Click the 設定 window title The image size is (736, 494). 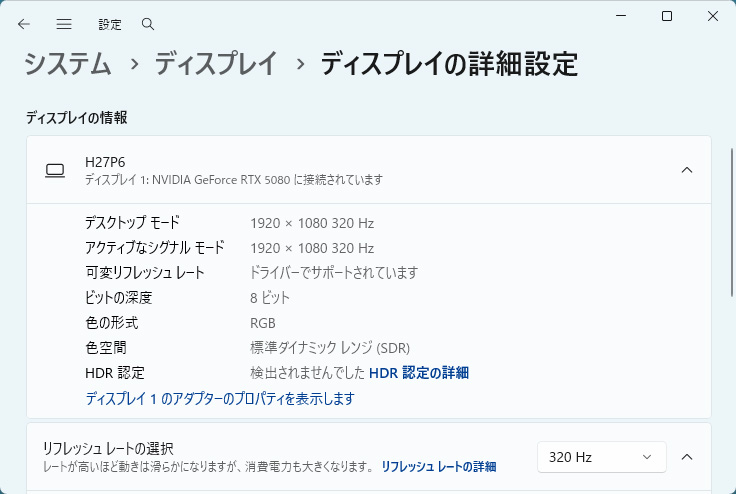[x=110, y=24]
